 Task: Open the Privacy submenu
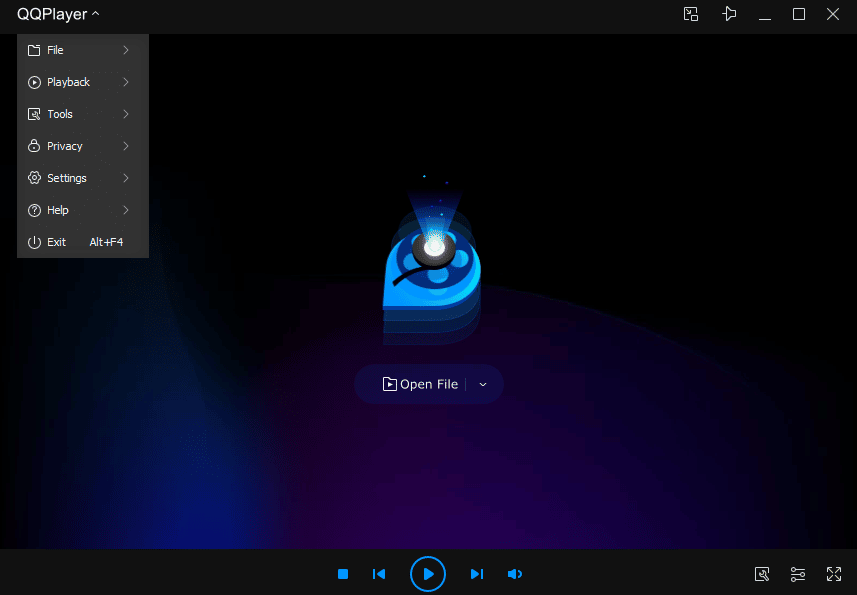pyautogui.click(x=83, y=146)
